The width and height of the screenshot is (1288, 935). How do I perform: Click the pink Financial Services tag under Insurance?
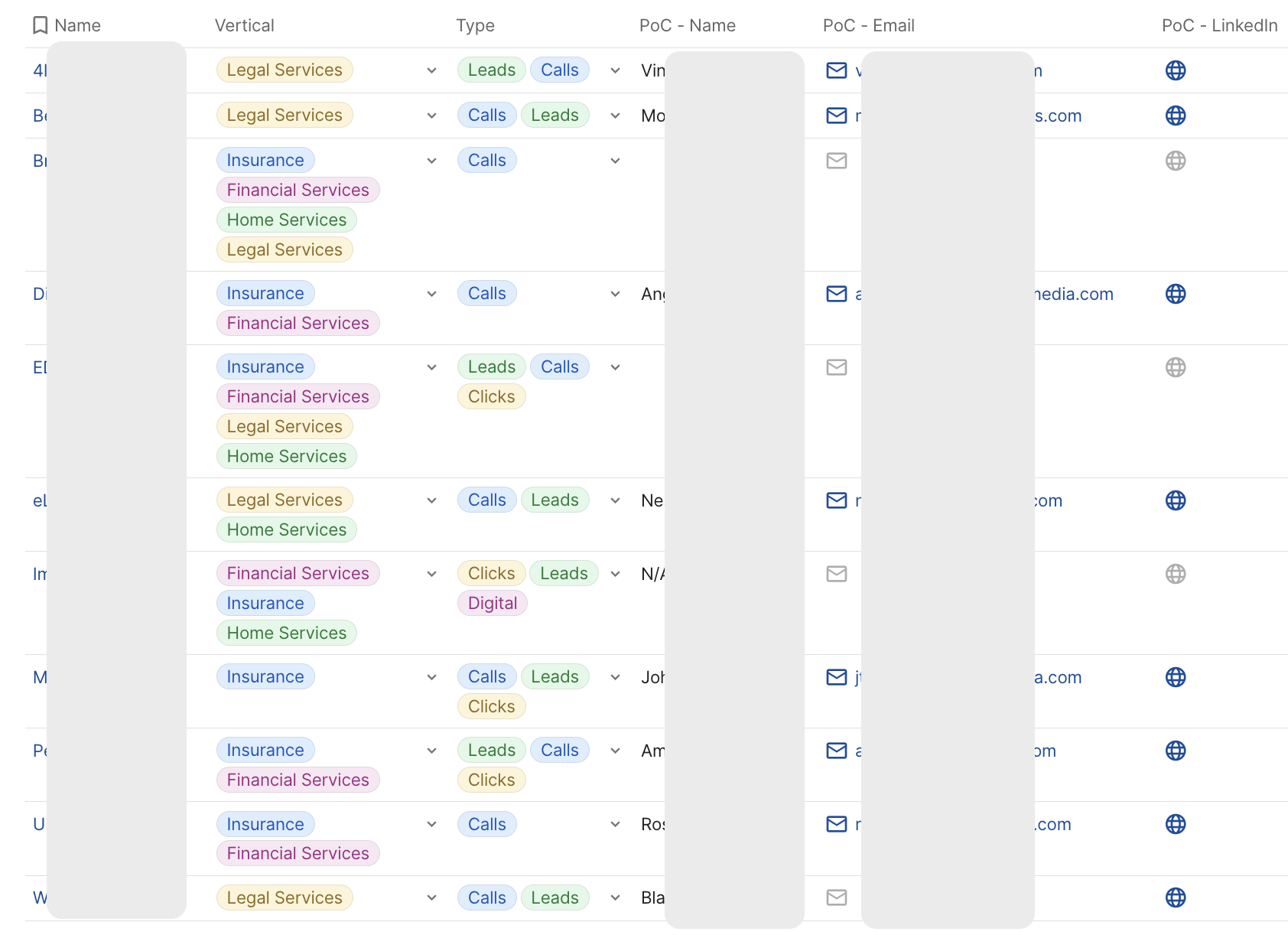298,190
